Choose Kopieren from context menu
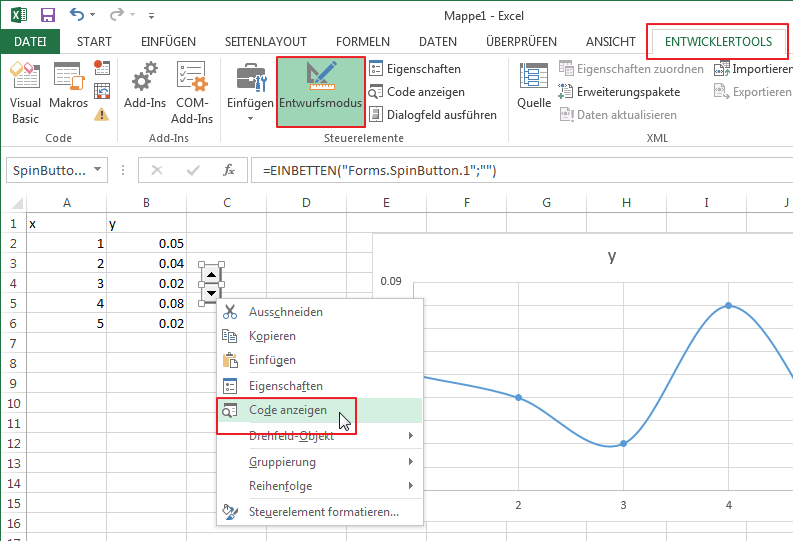Viewport: 793px width, 541px height. 320,336
